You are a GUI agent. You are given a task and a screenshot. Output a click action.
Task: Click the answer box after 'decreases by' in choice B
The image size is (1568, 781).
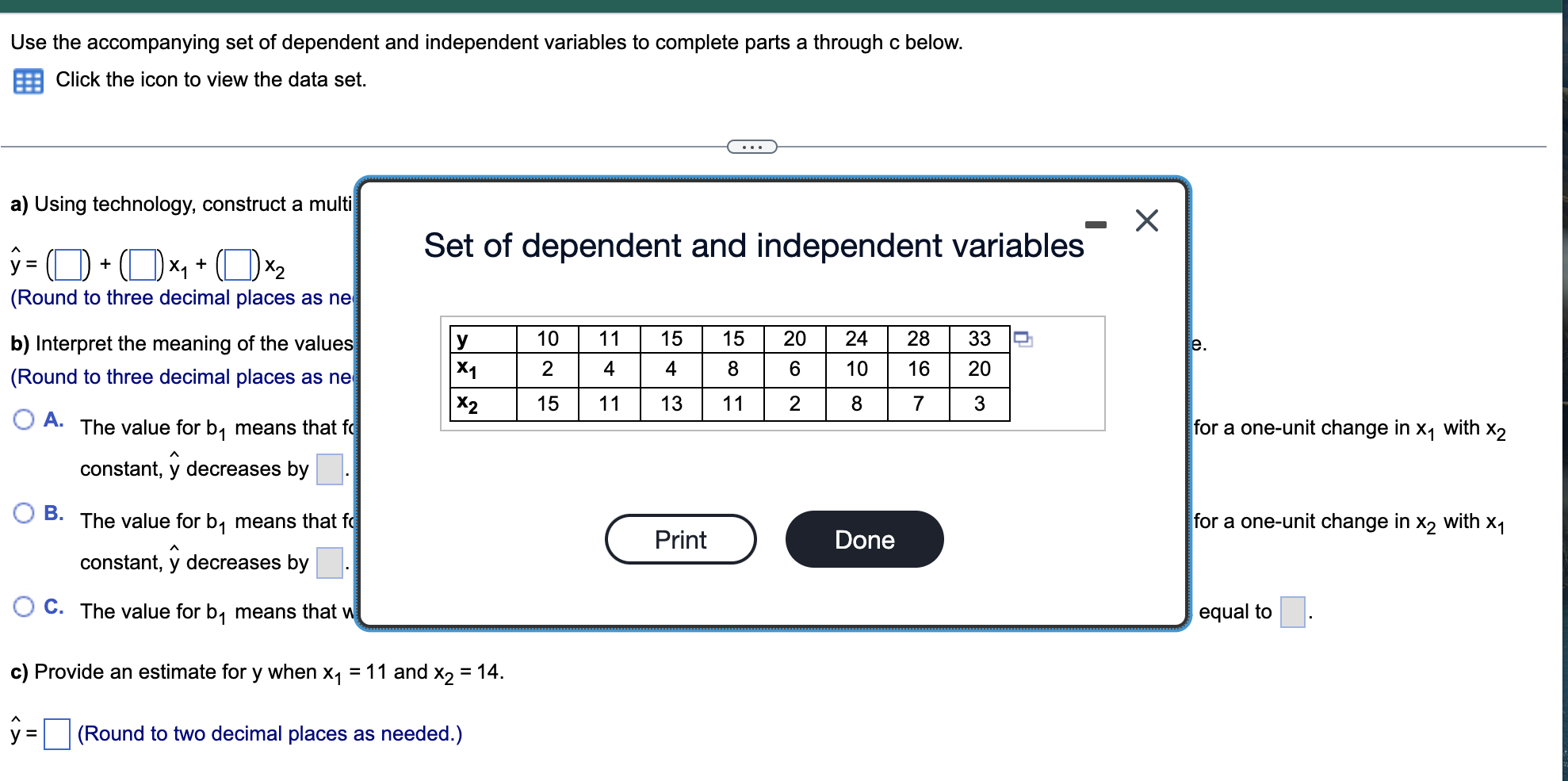329,562
